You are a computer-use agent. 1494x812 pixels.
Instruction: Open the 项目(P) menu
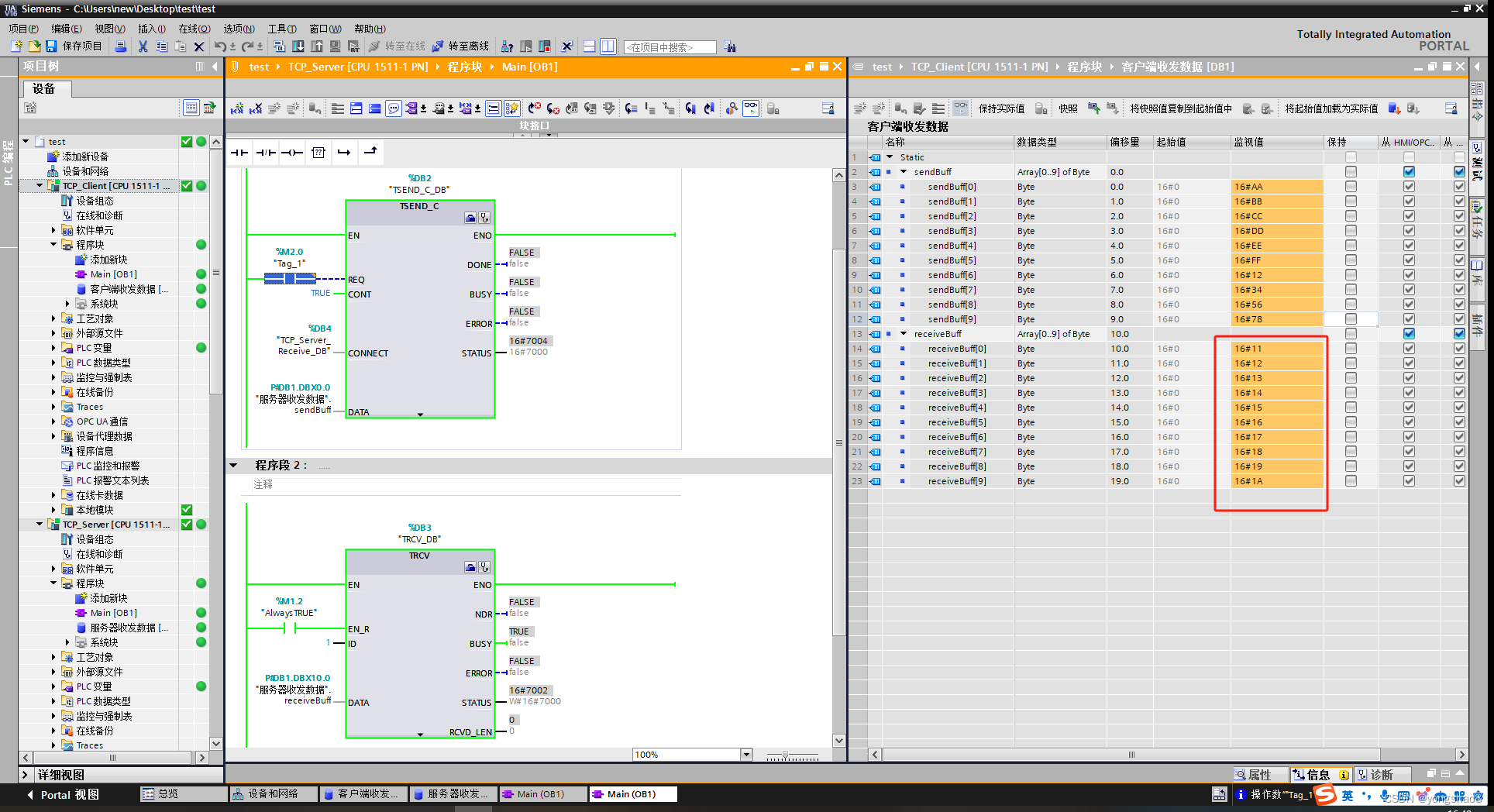[x=23, y=29]
